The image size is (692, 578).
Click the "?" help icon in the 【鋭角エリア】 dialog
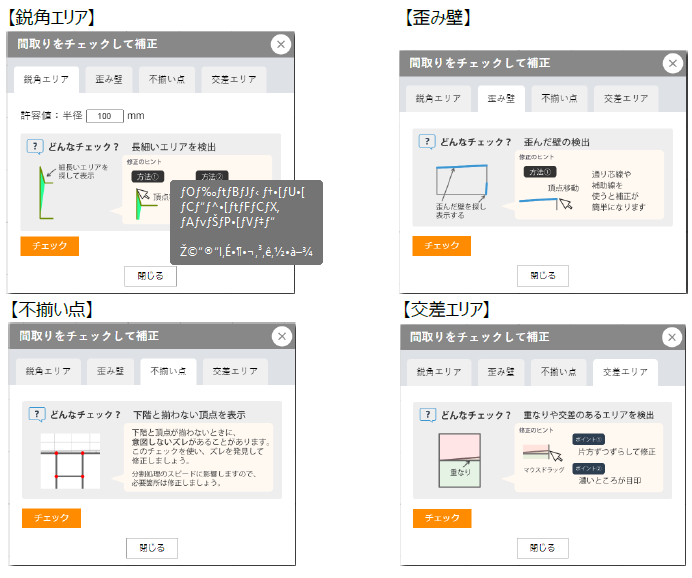pyautogui.click(x=35, y=146)
